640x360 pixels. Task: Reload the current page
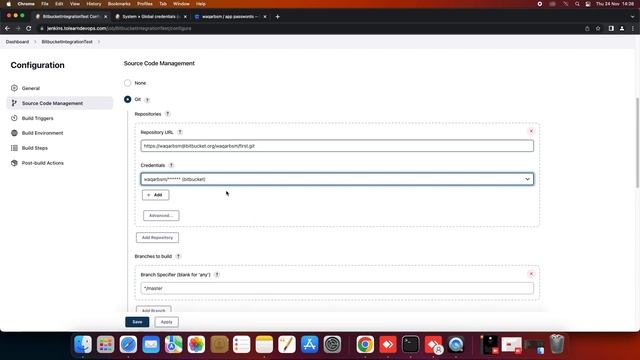pos(29,29)
